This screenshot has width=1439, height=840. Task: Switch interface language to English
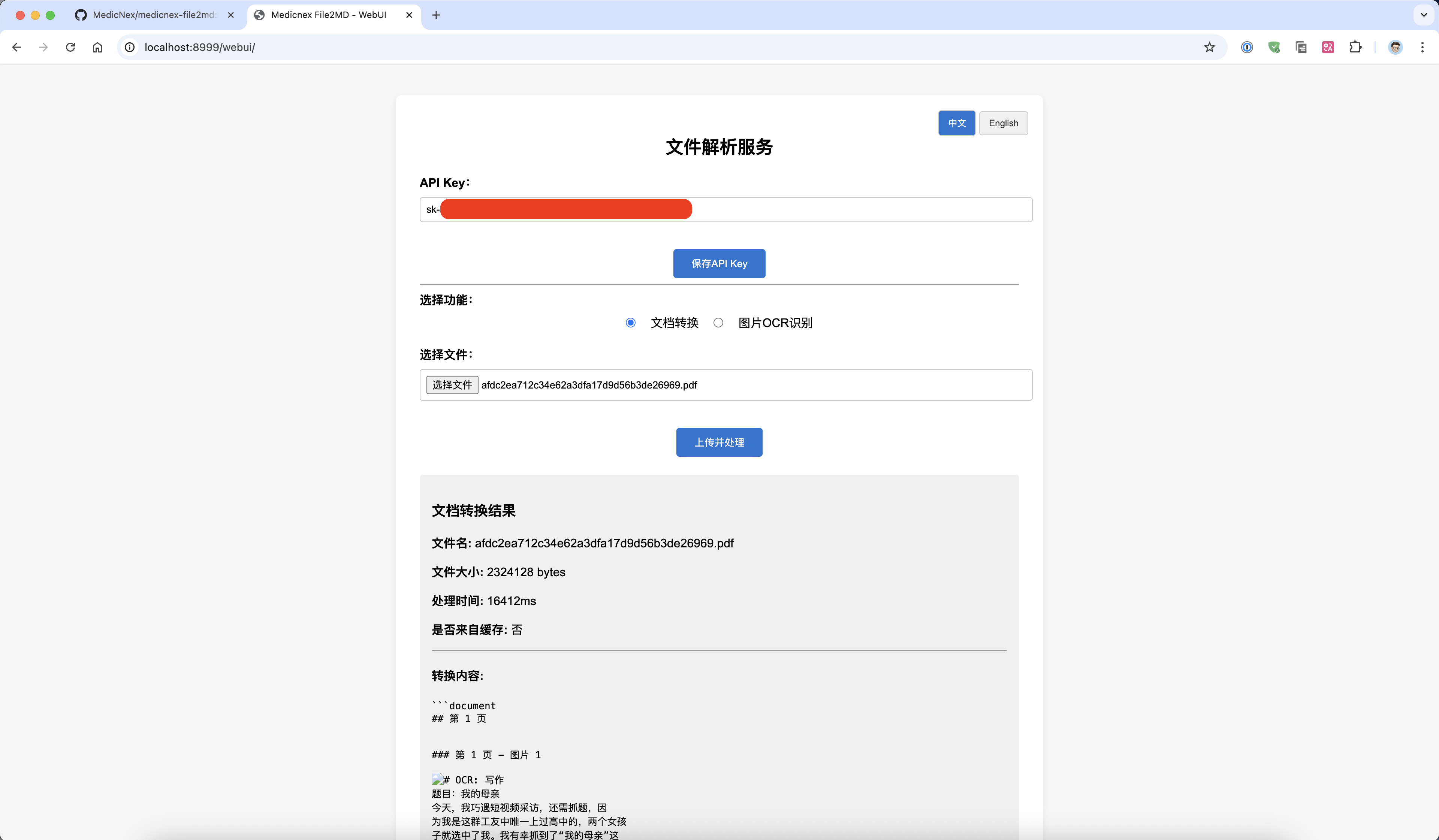click(x=1003, y=123)
